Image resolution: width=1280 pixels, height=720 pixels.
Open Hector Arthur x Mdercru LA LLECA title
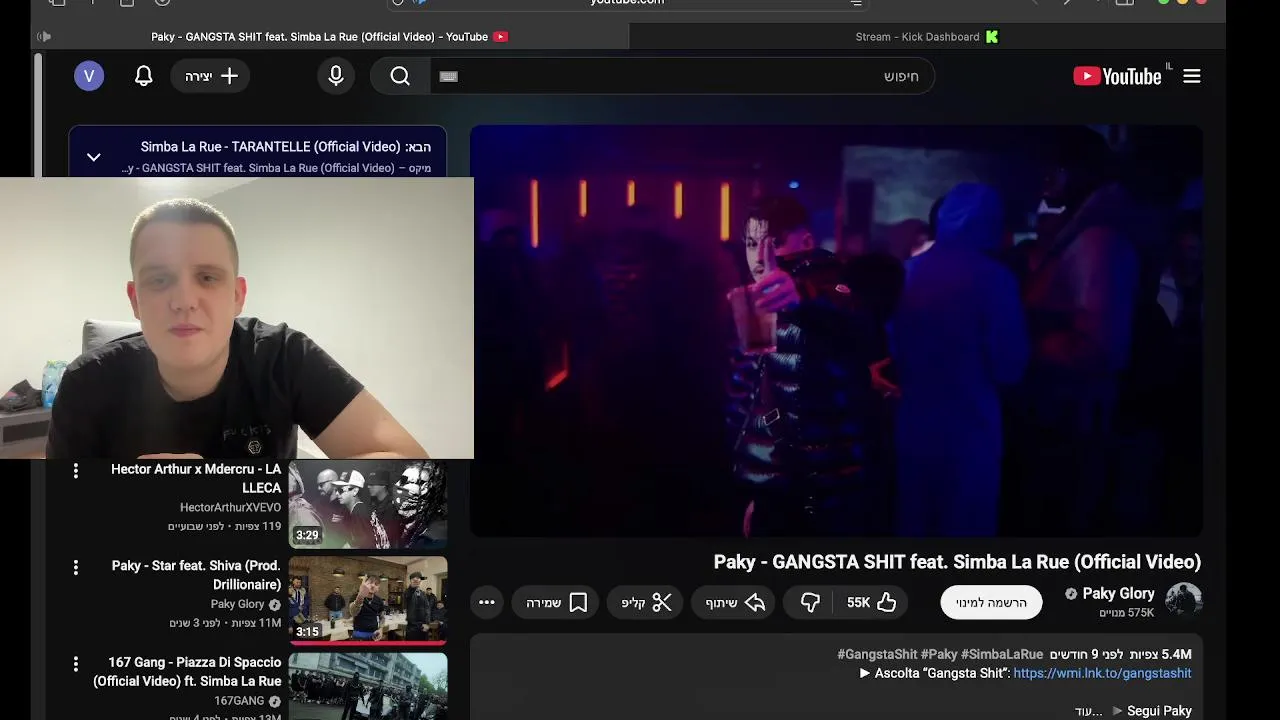tap(196, 478)
